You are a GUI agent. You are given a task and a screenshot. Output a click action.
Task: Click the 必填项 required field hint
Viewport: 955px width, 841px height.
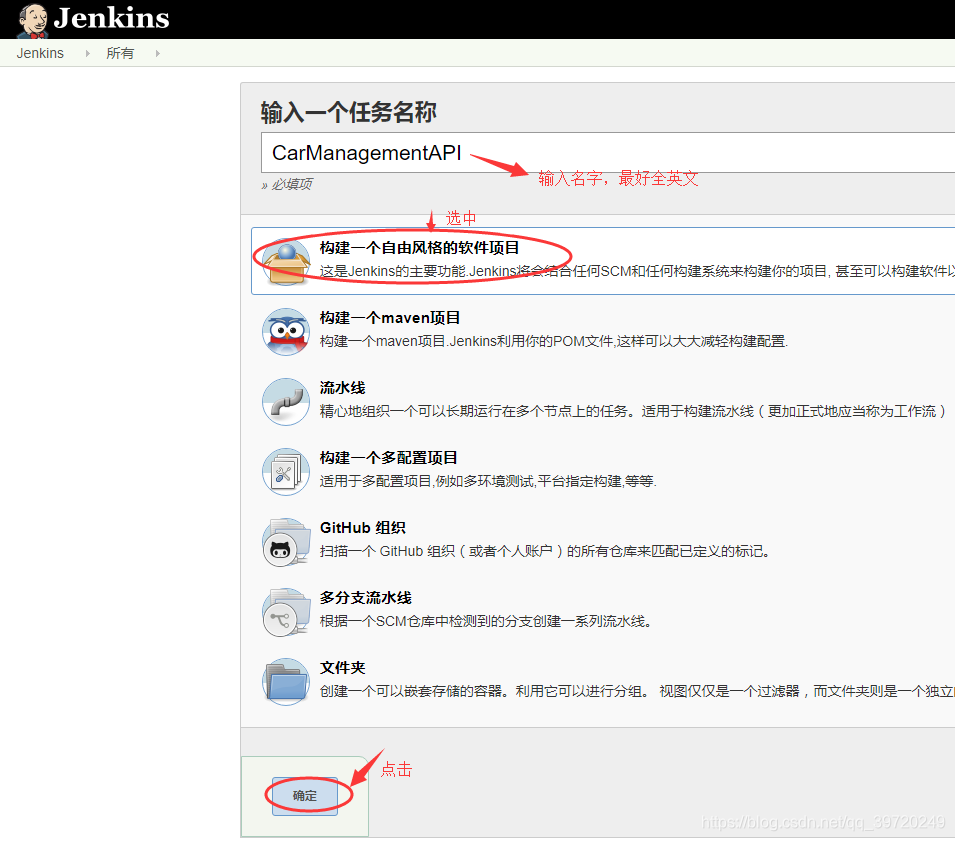[287, 184]
